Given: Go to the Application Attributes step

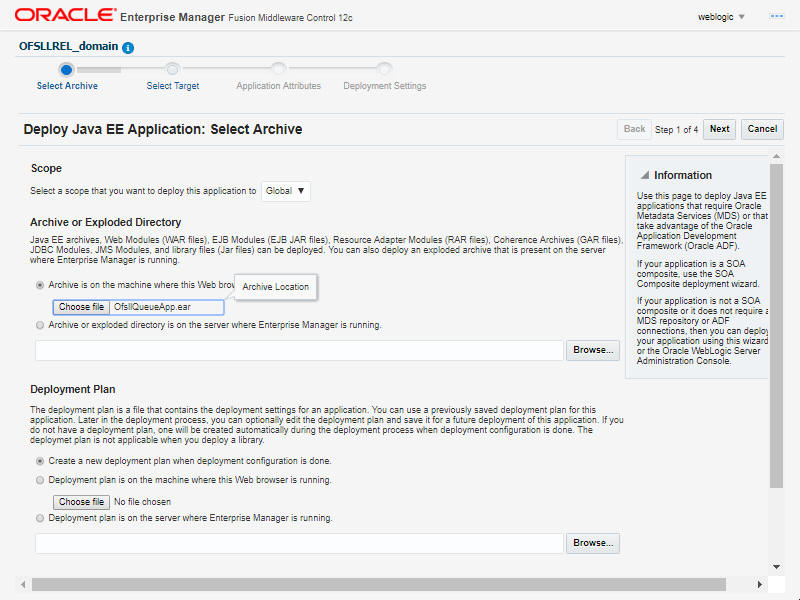Looking at the screenshot, I should pos(278,86).
